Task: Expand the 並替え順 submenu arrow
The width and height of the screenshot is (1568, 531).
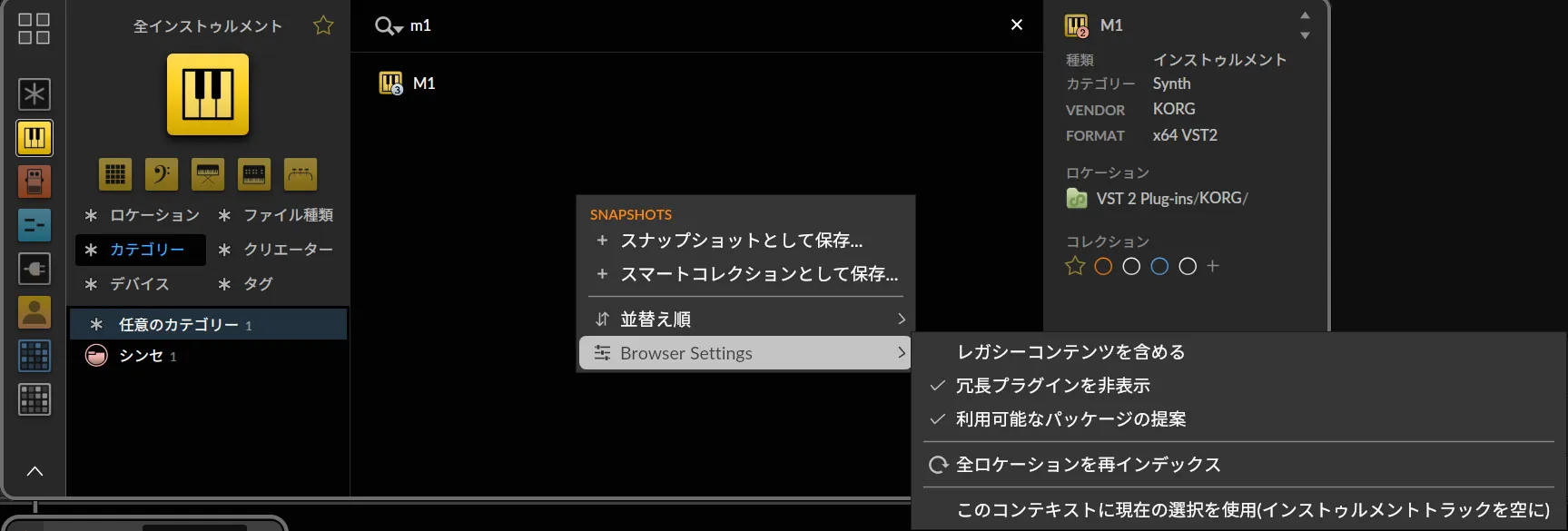Action: pyautogui.click(x=901, y=320)
